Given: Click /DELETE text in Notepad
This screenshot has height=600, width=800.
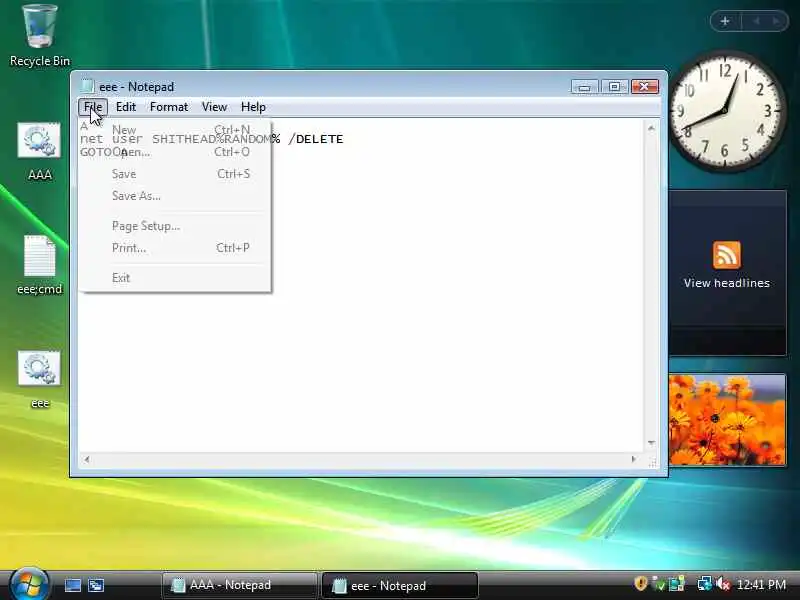Looking at the screenshot, I should click(x=316, y=139).
